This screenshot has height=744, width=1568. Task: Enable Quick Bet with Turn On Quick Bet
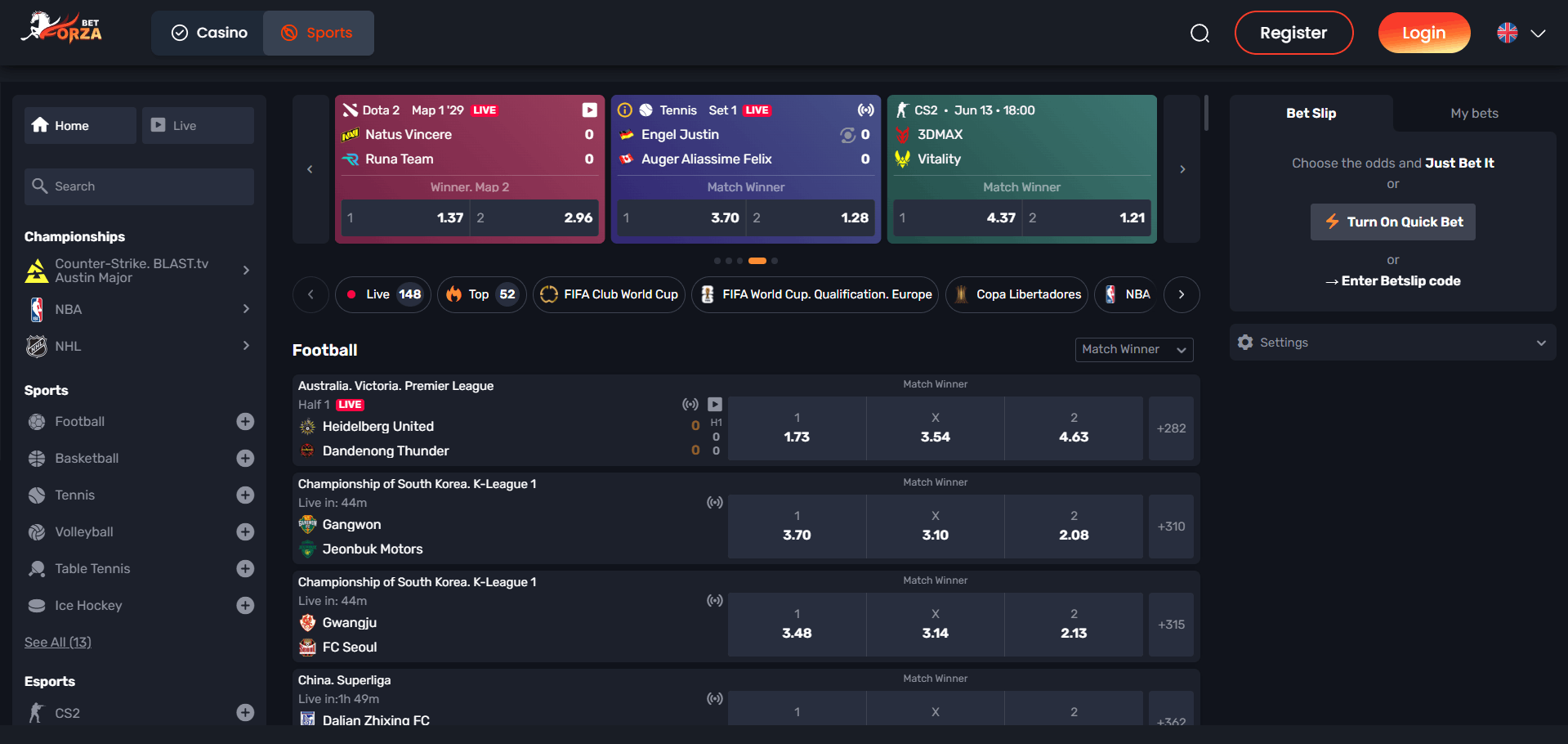pyautogui.click(x=1392, y=222)
